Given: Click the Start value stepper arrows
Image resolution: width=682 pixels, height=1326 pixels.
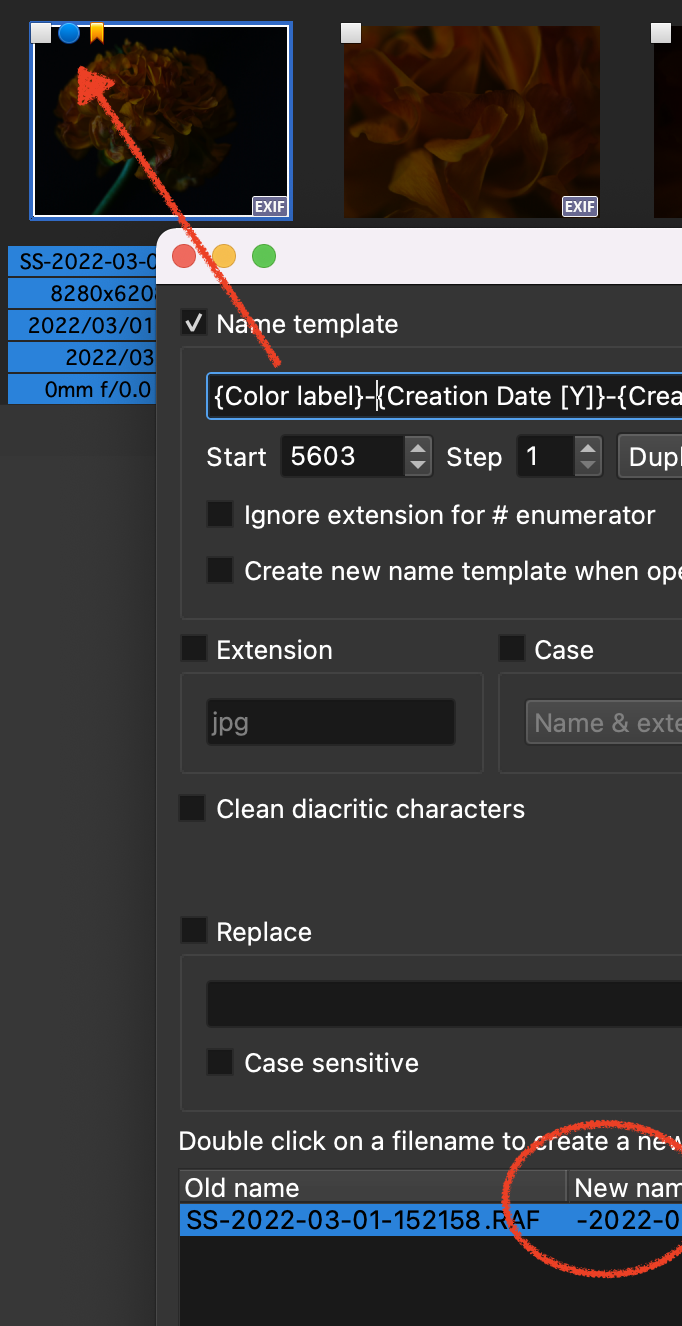Looking at the screenshot, I should tap(418, 457).
